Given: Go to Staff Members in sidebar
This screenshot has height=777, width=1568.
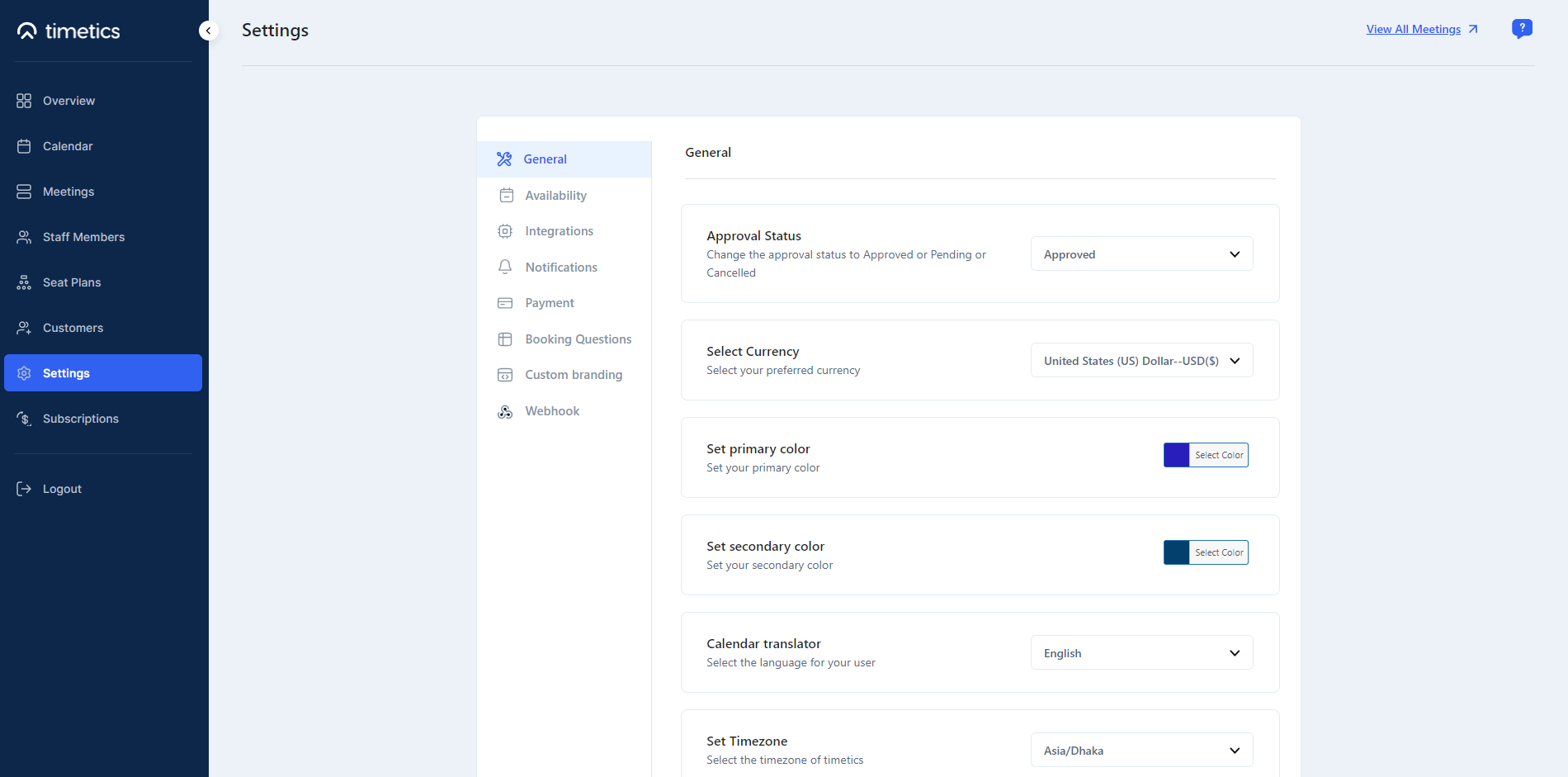Looking at the screenshot, I should 83,237.
